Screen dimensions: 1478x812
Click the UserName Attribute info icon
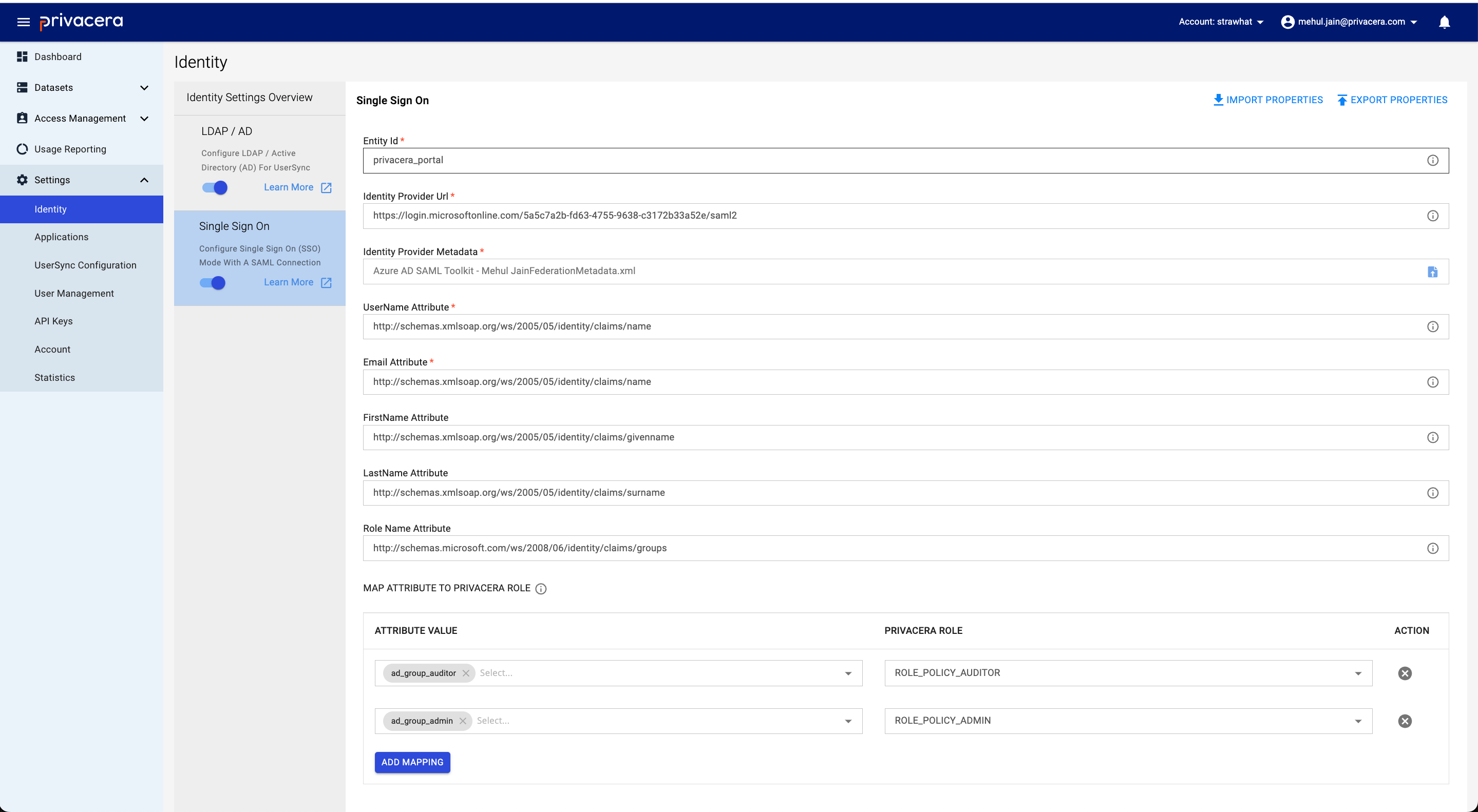click(x=1433, y=326)
